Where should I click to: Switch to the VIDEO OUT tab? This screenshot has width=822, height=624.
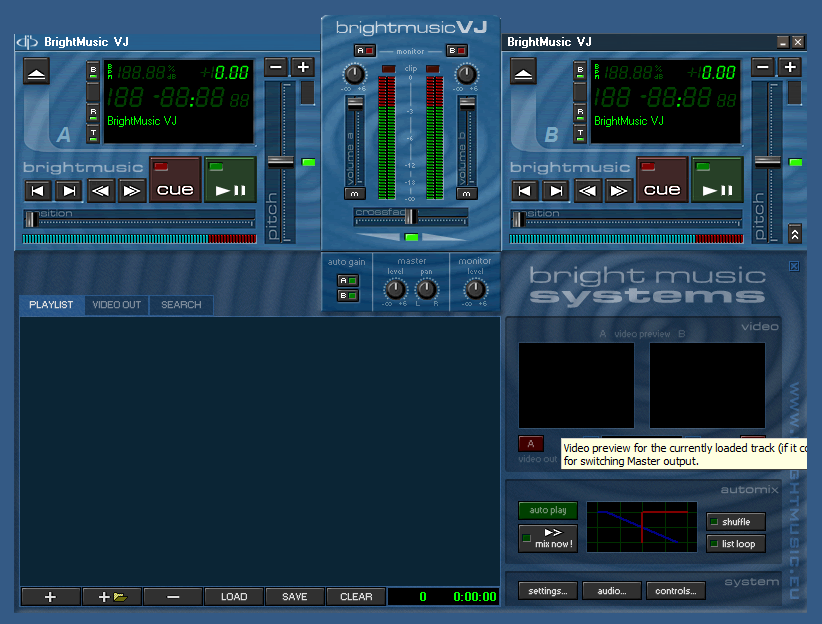click(x=117, y=305)
